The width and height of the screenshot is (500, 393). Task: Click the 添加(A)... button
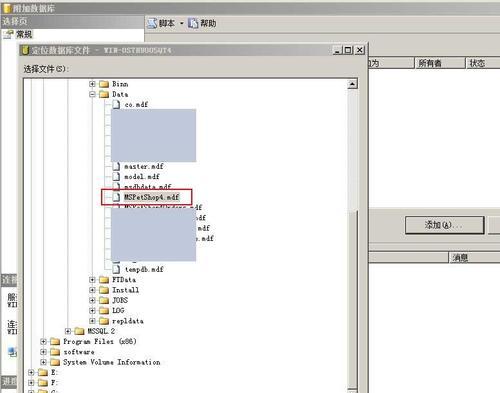click(444, 225)
